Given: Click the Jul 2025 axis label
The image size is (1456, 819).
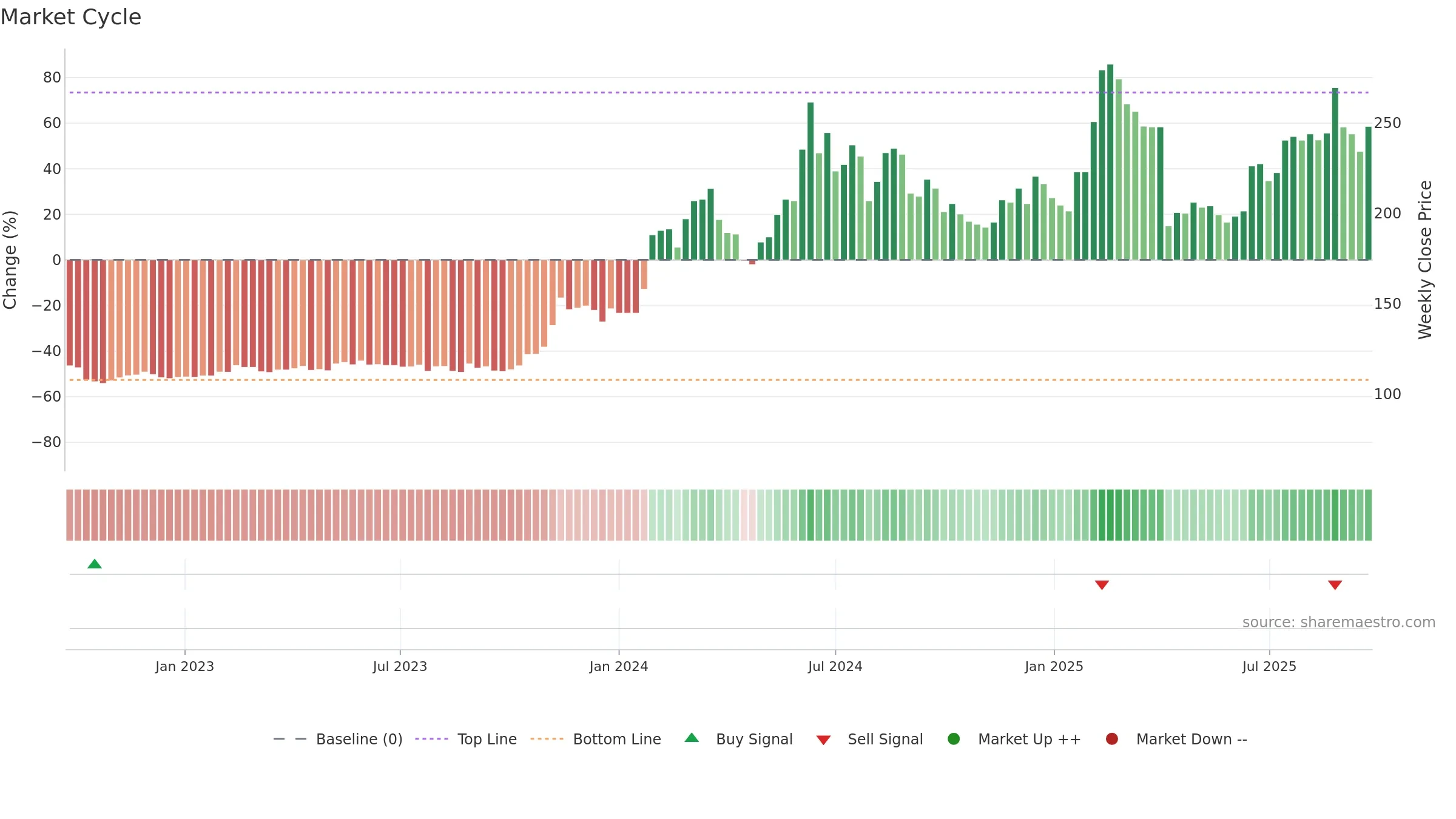Looking at the screenshot, I should click(x=1269, y=667).
